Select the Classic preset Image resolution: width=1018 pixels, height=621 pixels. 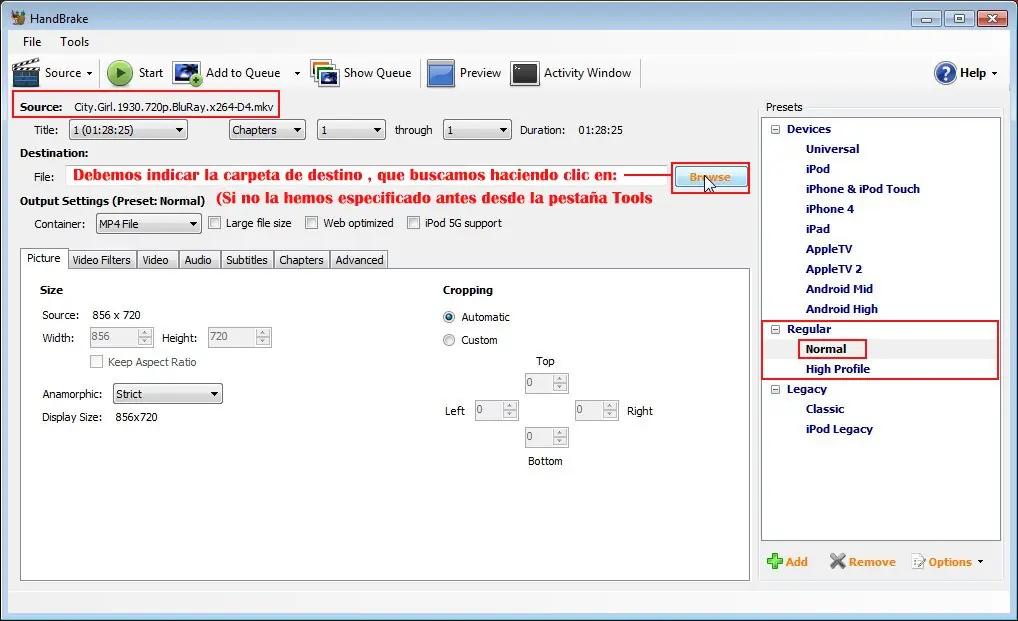[825, 409]
